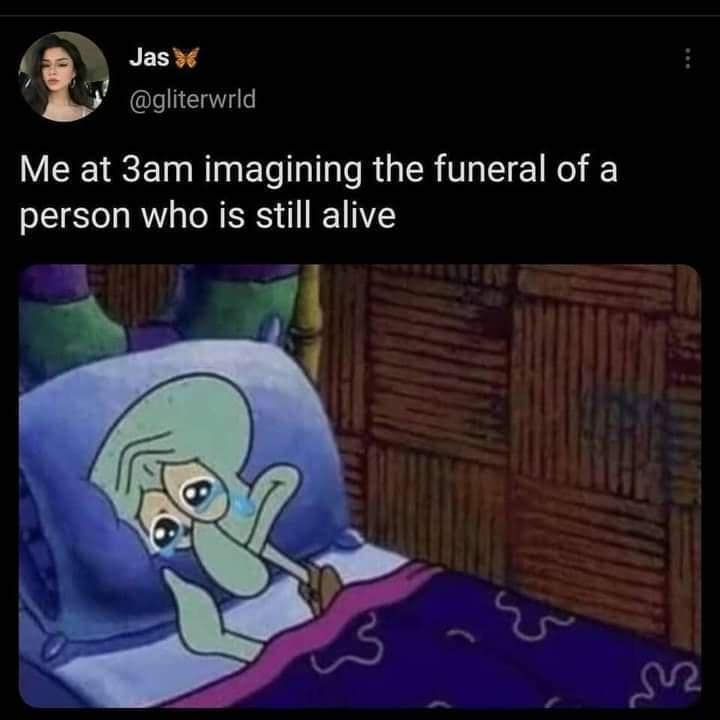The height and width of the screenshot is (720, 720).
Task: Open the @gliterwrld profile handle
Action: click(x=192, y=99)
